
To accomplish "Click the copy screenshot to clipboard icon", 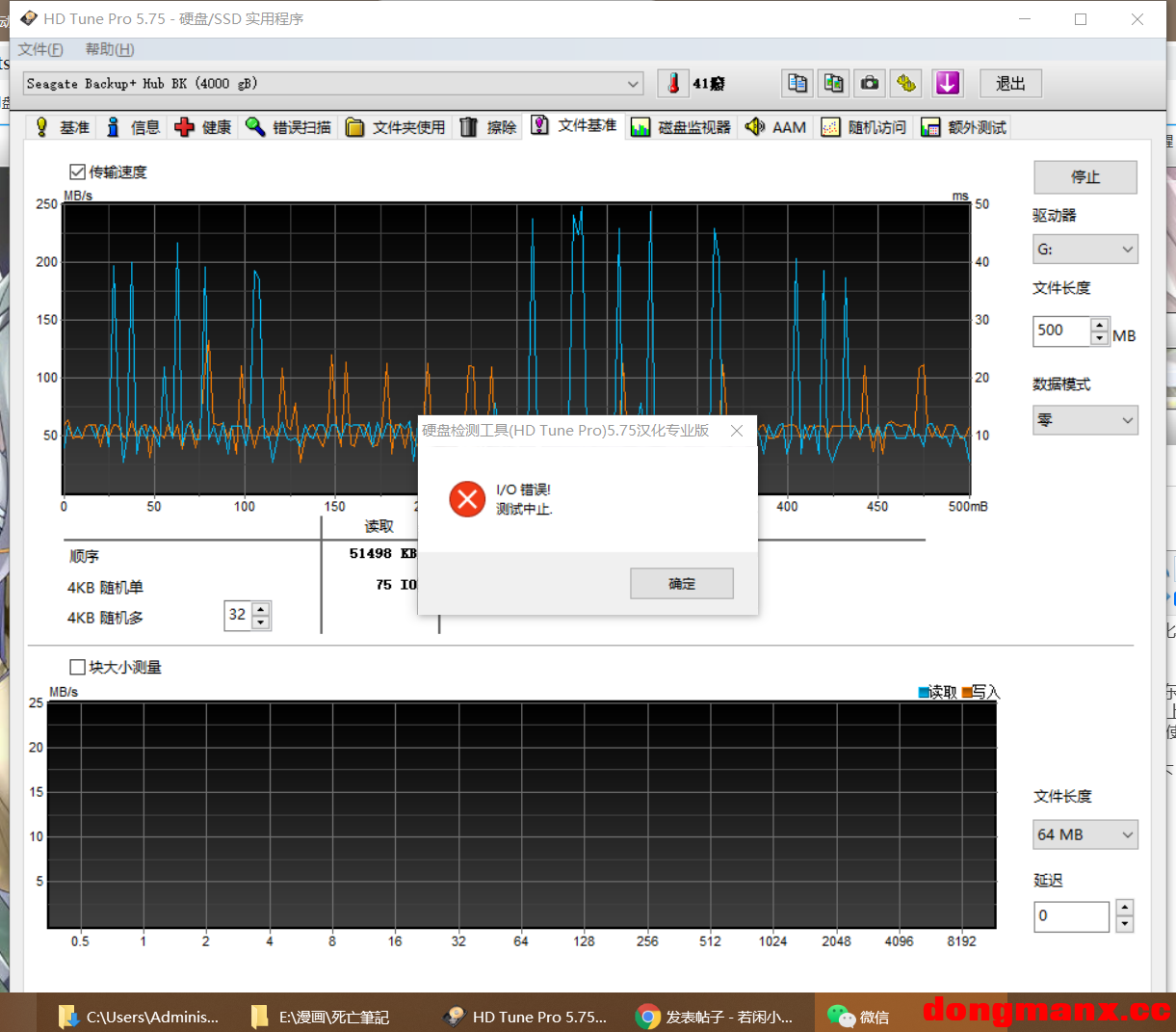I will tap(833, 84).
